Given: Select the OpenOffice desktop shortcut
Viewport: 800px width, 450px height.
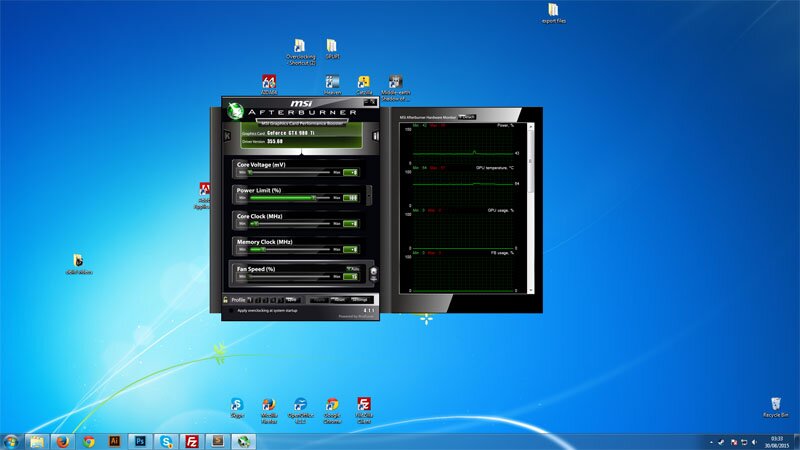Looking at the screenshot, I should tap(301, 411).
